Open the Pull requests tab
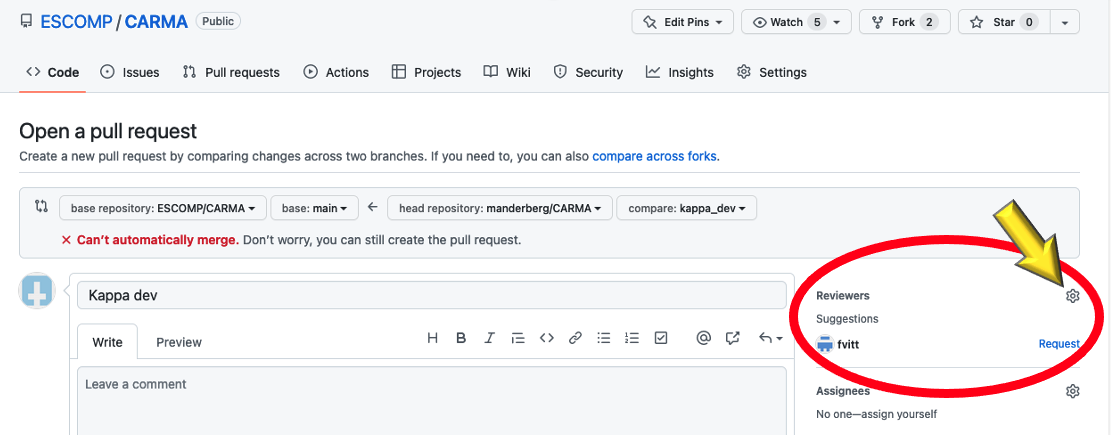The image size is (1111, 435). point(231,72)
